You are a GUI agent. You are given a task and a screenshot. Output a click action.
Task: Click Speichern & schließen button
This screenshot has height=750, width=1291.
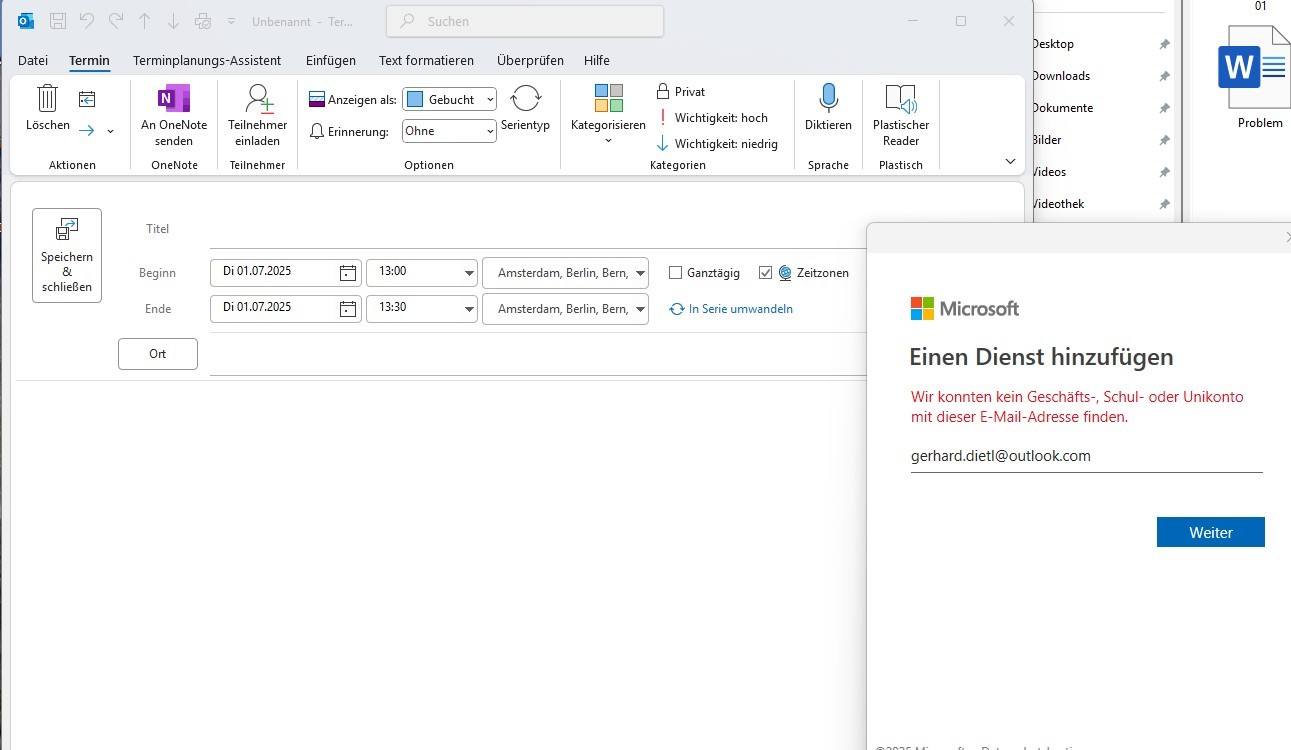[67, 255]
